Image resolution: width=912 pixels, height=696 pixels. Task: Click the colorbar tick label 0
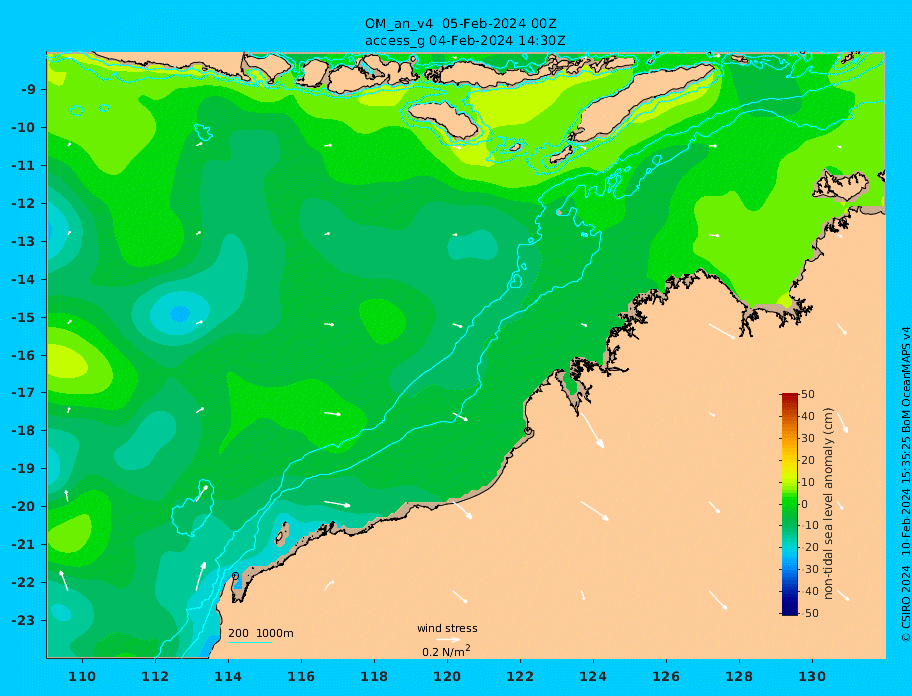(805, 504)
